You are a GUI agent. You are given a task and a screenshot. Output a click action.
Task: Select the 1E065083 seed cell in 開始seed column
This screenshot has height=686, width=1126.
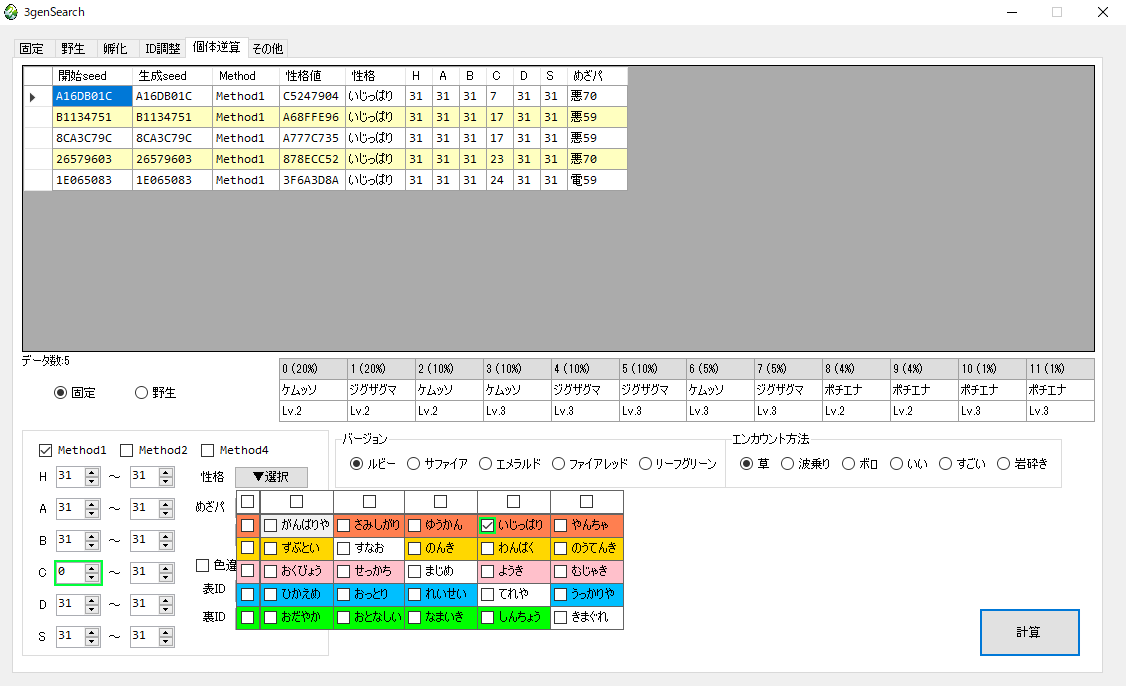[x=93, y=180]
